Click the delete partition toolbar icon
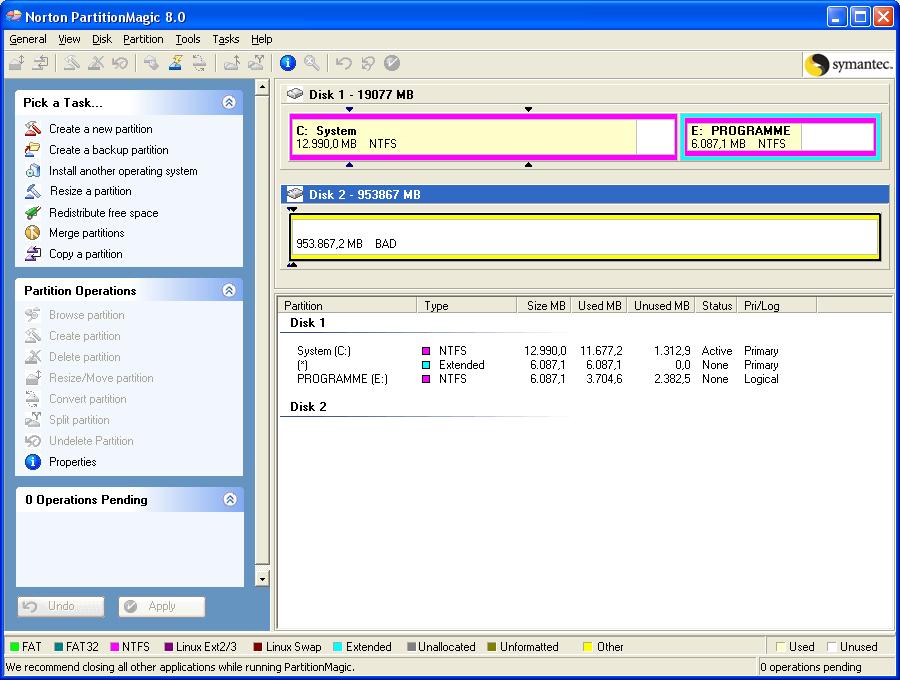This screenshot has height=680, width=900. [96, 63]
